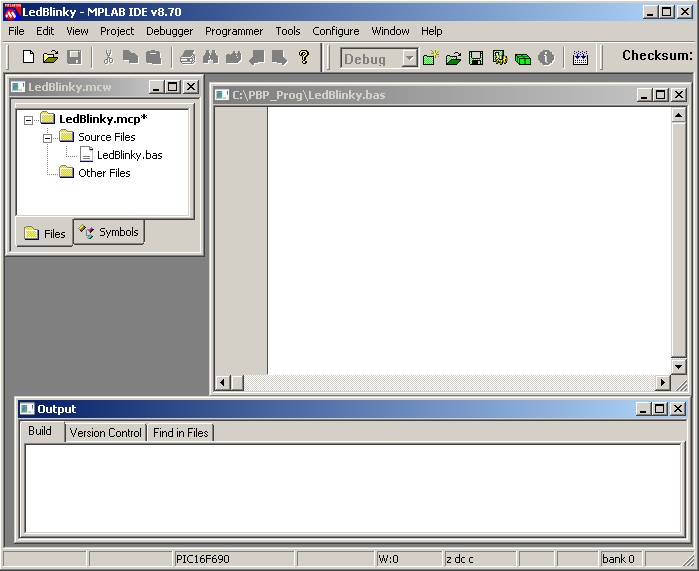This screenshot has height=571, width=699.
Task: Switch to the Version Control tab
Action: click(x=105, y=432)
